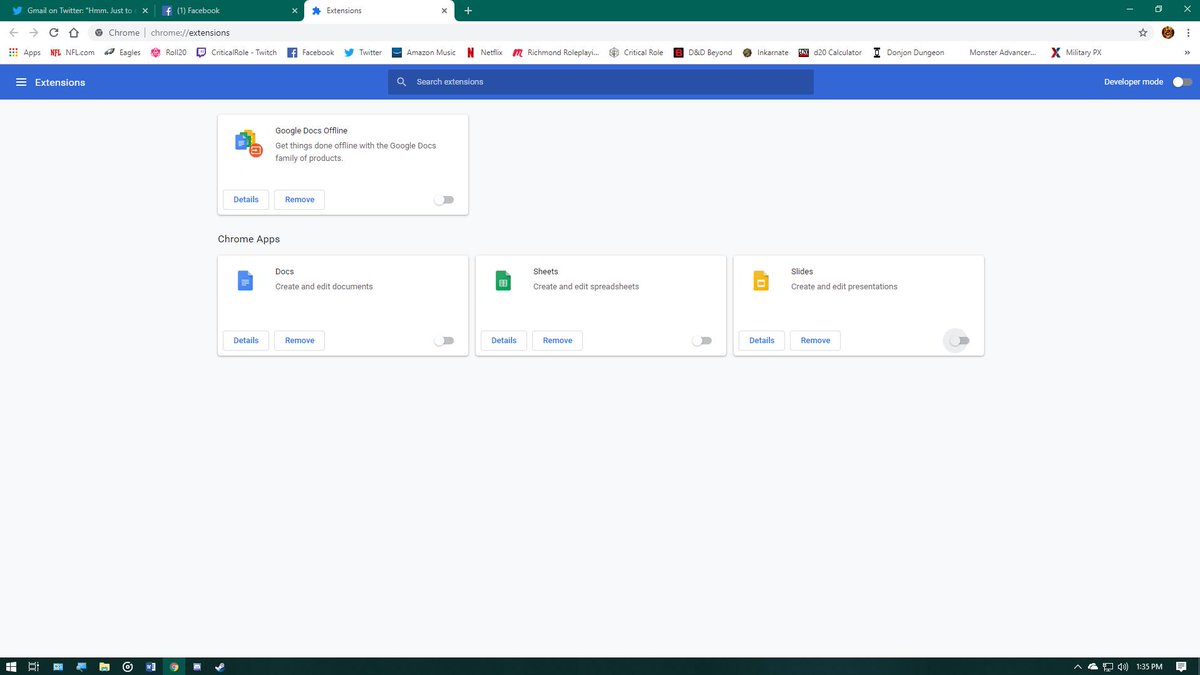Open the Facebook bookmark in bookmarks bar
1200x675 pixels.
point(310,52)
